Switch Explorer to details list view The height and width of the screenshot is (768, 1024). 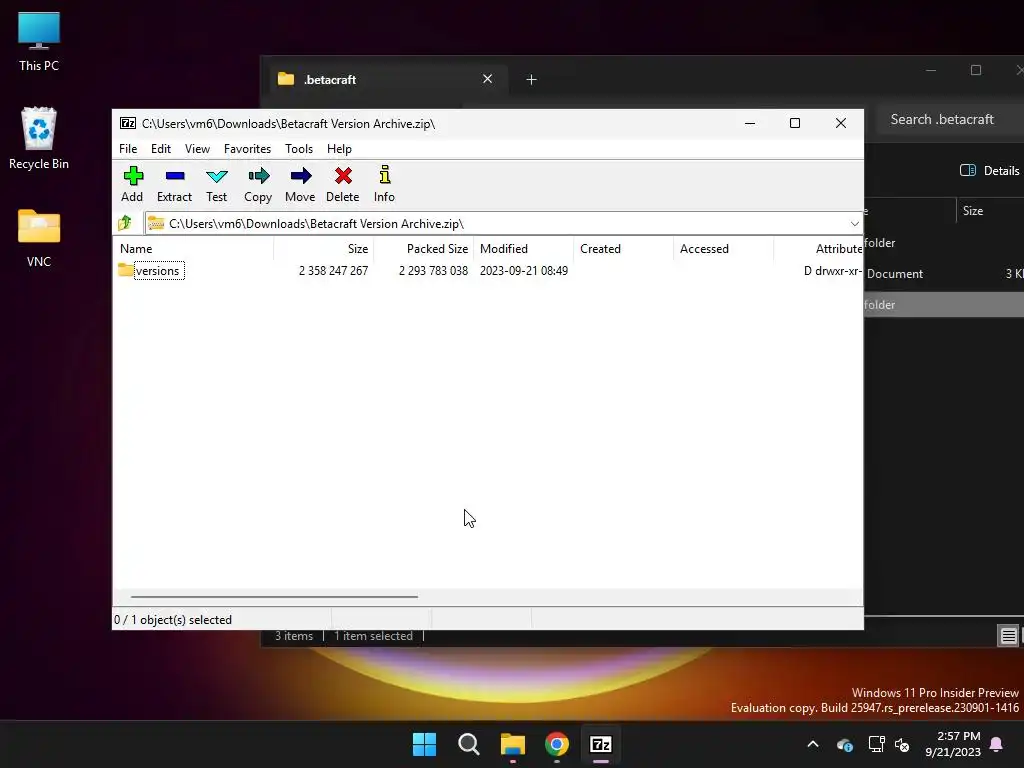[x=1008, y=635]
